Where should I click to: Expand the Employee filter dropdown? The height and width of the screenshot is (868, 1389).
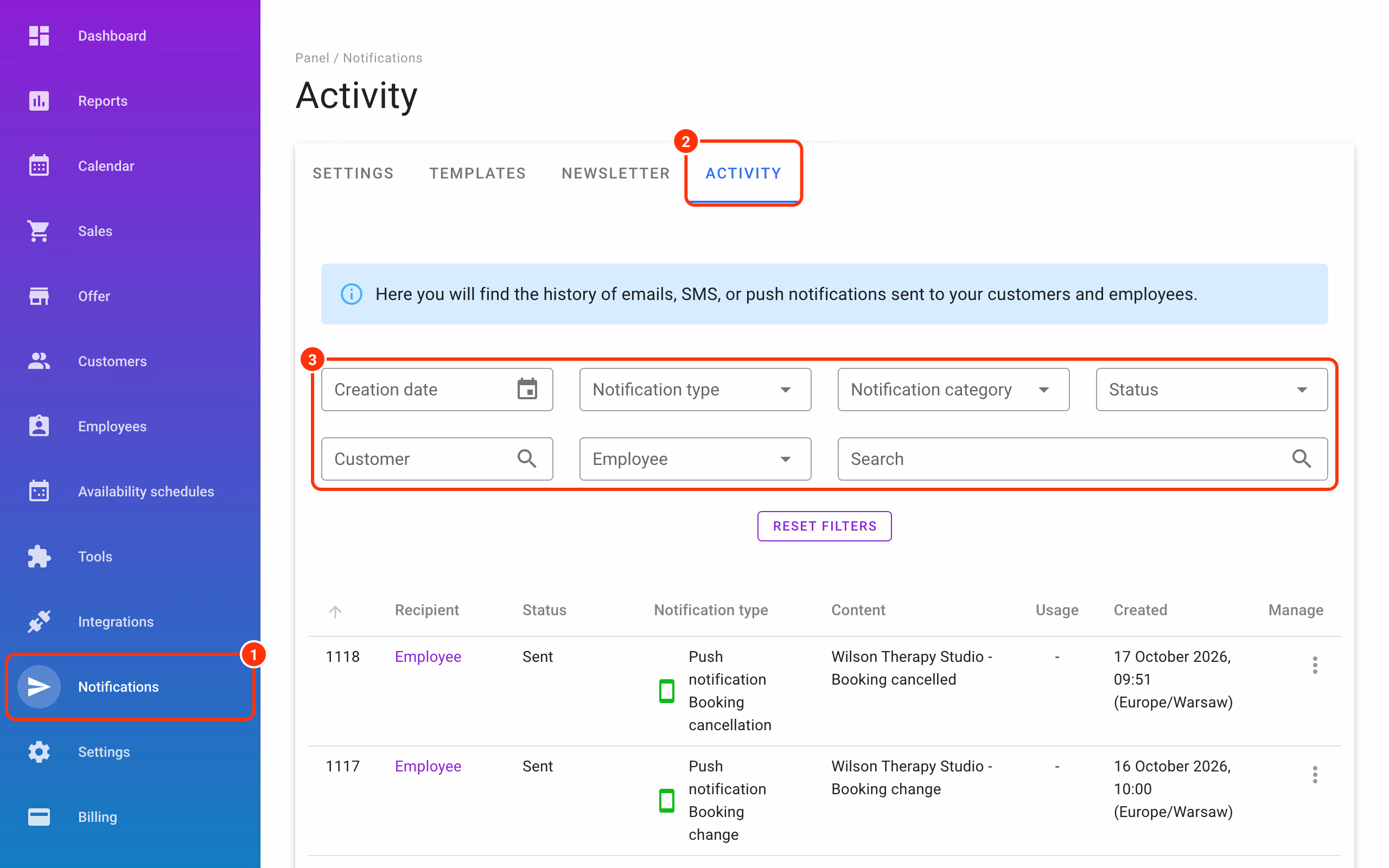coord(695,459)
